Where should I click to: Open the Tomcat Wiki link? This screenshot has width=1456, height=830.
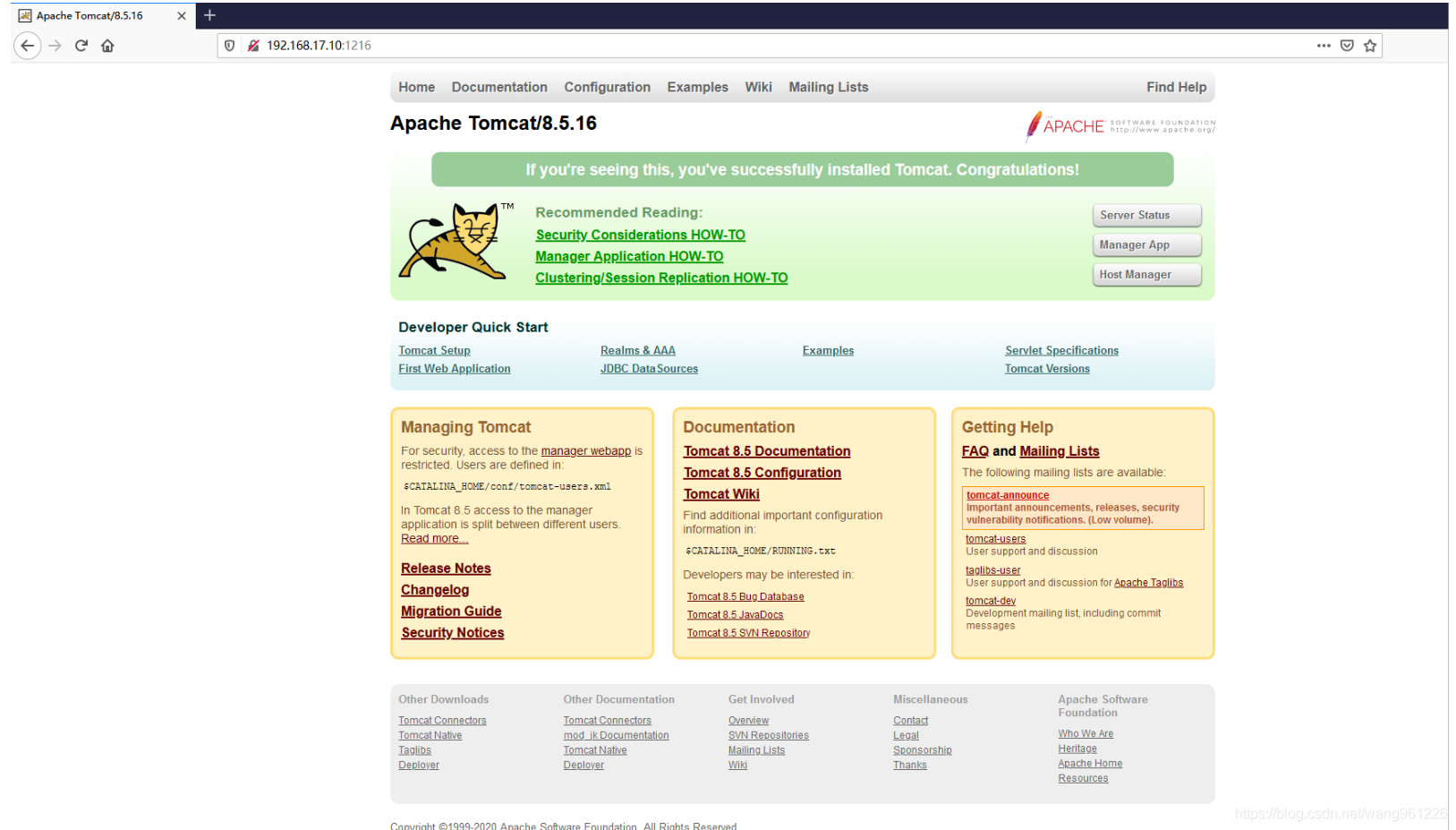(x=721, y=494)
